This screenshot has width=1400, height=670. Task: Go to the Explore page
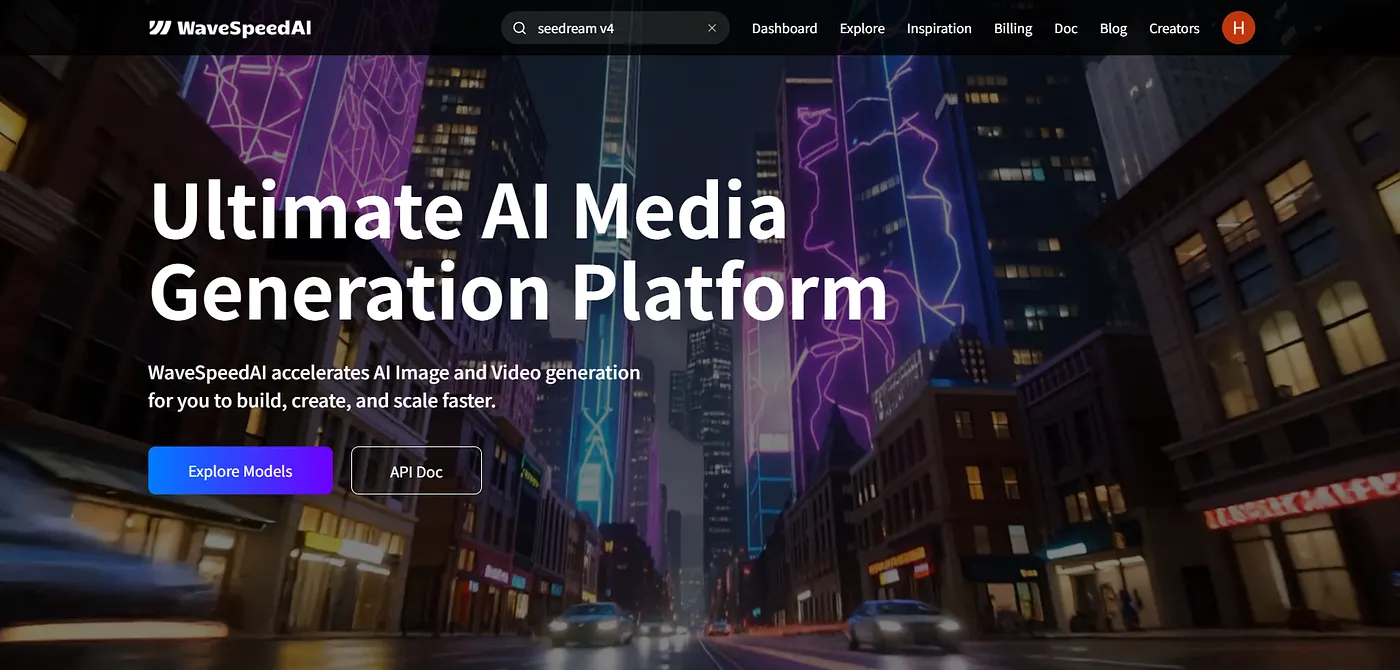coord(862,28)
